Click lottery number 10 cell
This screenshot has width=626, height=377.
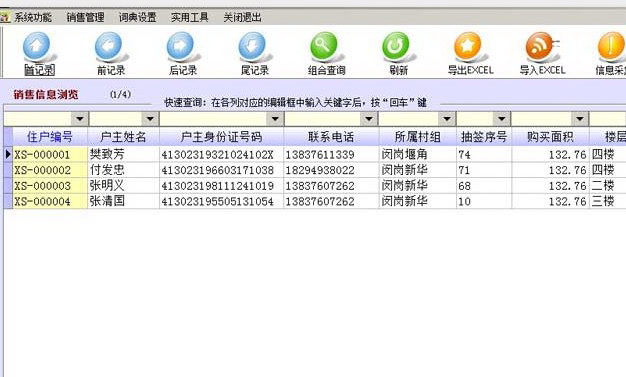point(484,201)
